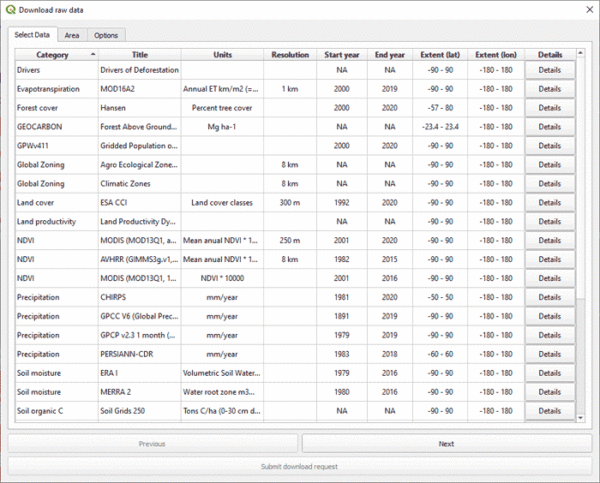The width and height of the screenshot is (600, 483).
Task: Select the Mg ha-1 units cell
Action: (x=222, y=127)
